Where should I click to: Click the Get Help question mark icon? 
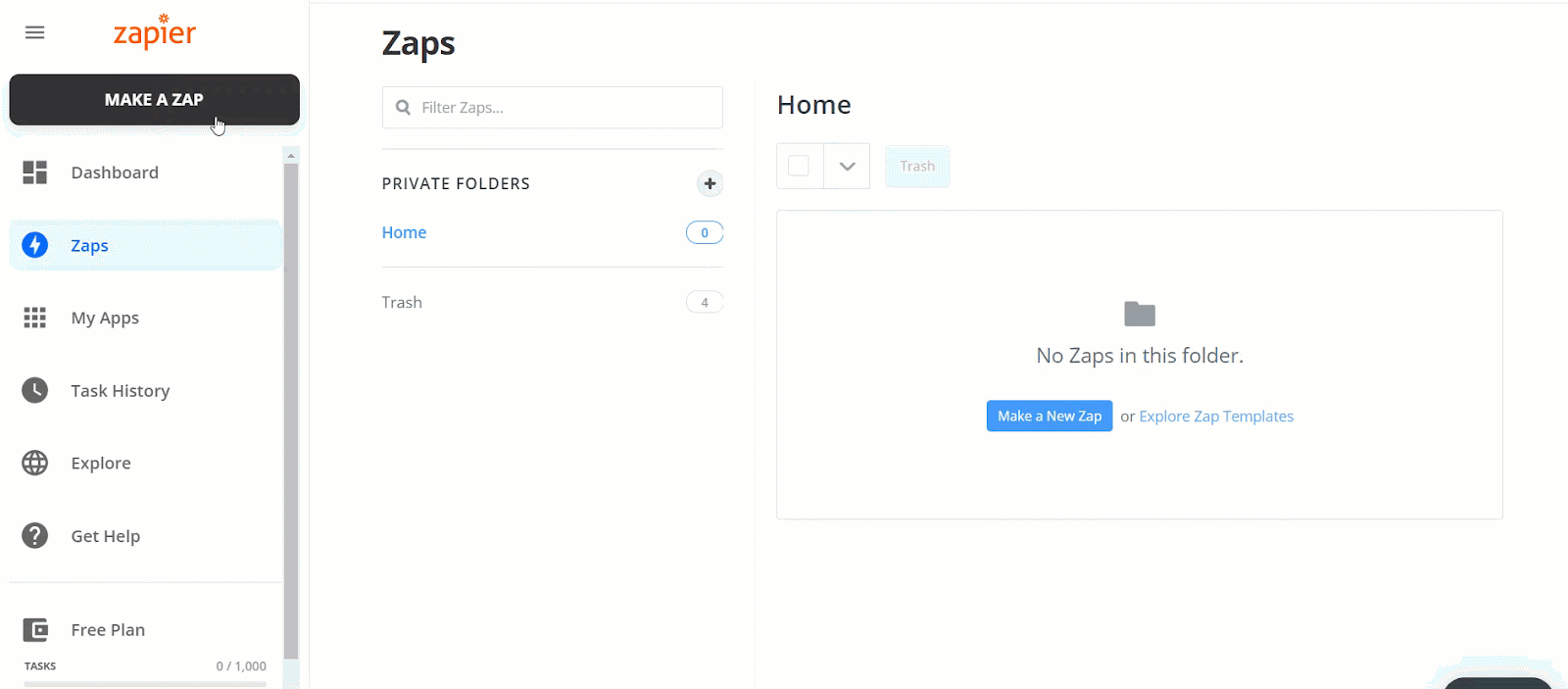(x=35, y=536)
